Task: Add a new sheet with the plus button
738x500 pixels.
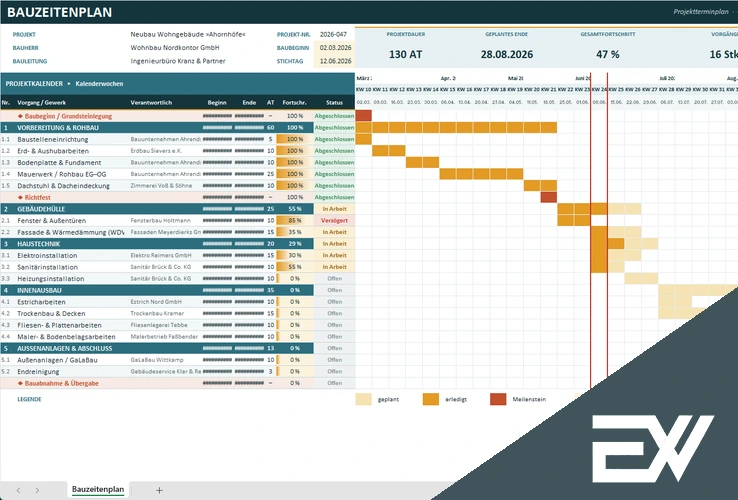Action: click(159, 490)
